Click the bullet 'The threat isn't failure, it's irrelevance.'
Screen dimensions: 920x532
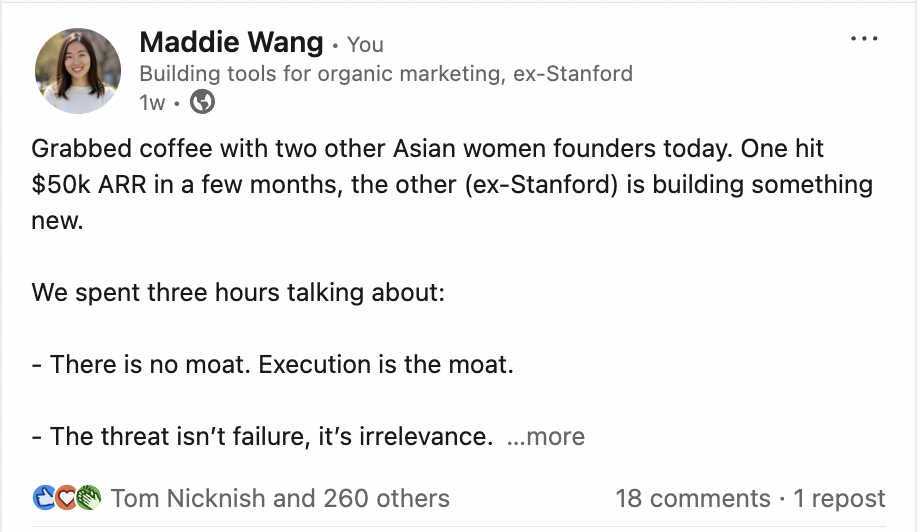(x=262, y=436)
